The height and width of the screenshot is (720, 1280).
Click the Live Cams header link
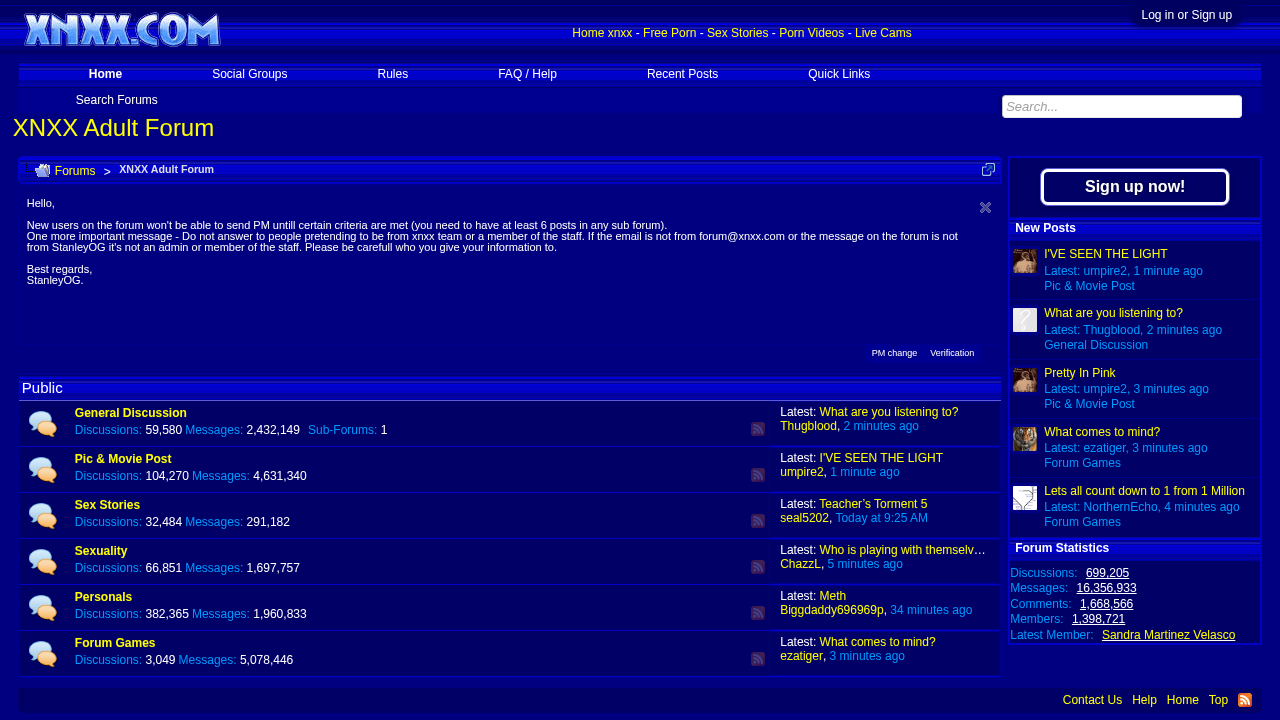[883, 33]
